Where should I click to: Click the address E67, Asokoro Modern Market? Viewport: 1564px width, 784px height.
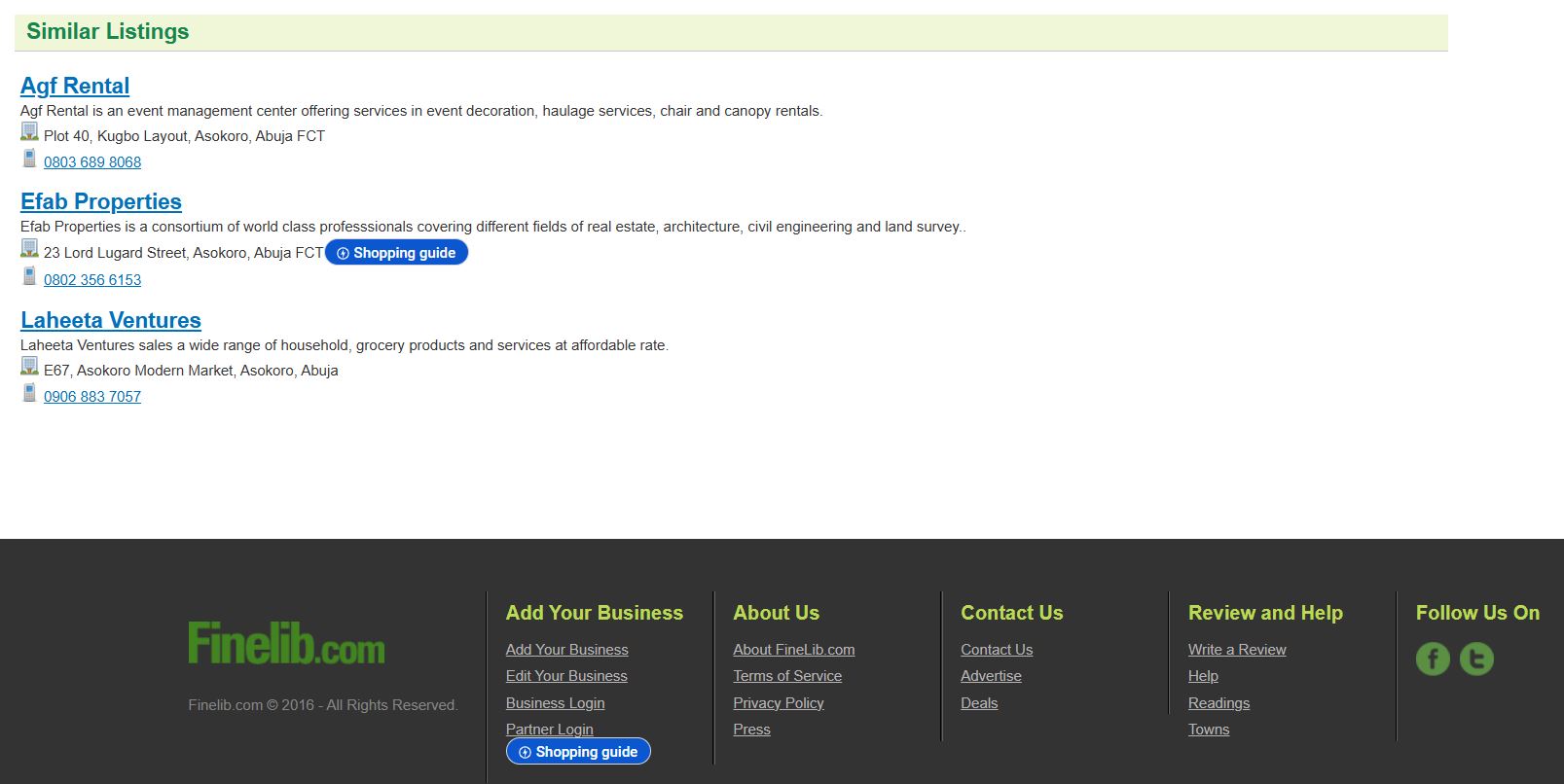point(191,371)
